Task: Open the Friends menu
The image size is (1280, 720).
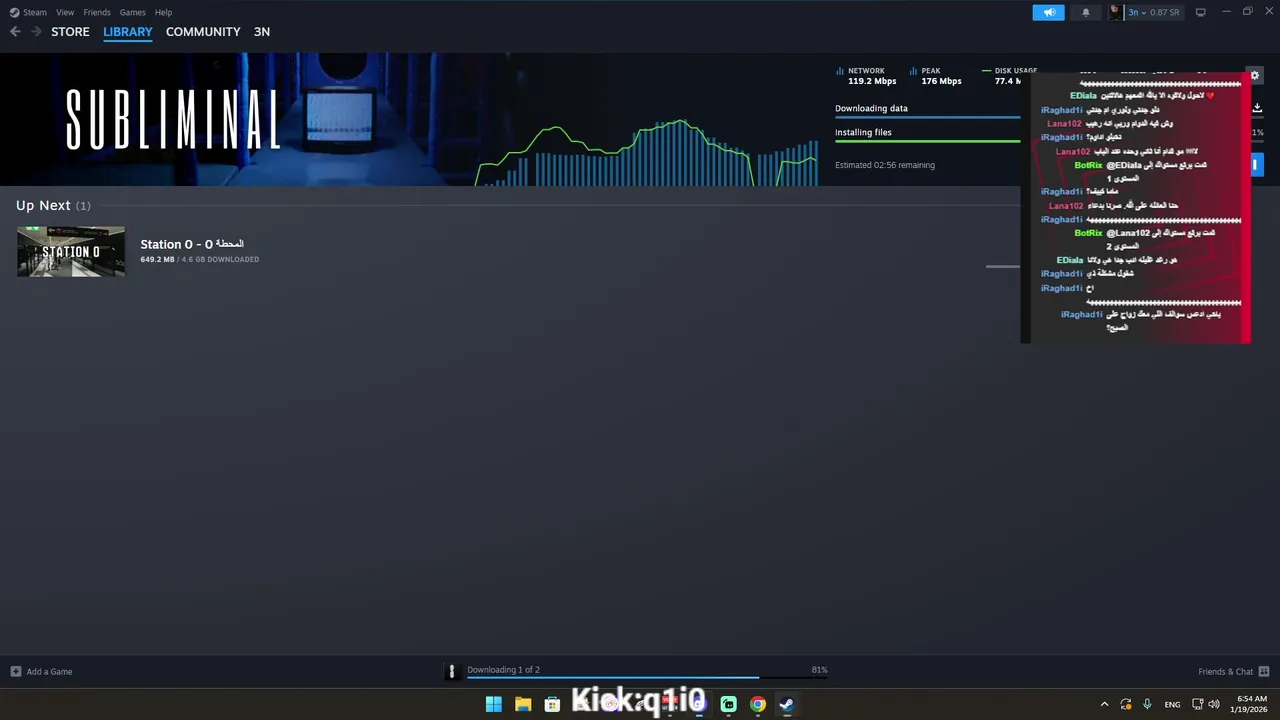Action: pos(97,12)
